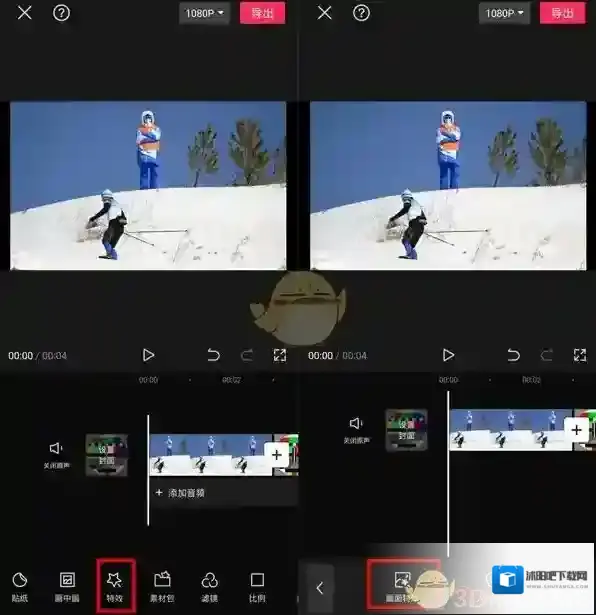This screenshot has height=615, width=596.
Task: Undo the last action in the right screen
Action: pyautogui.click(x=513, y=355)
